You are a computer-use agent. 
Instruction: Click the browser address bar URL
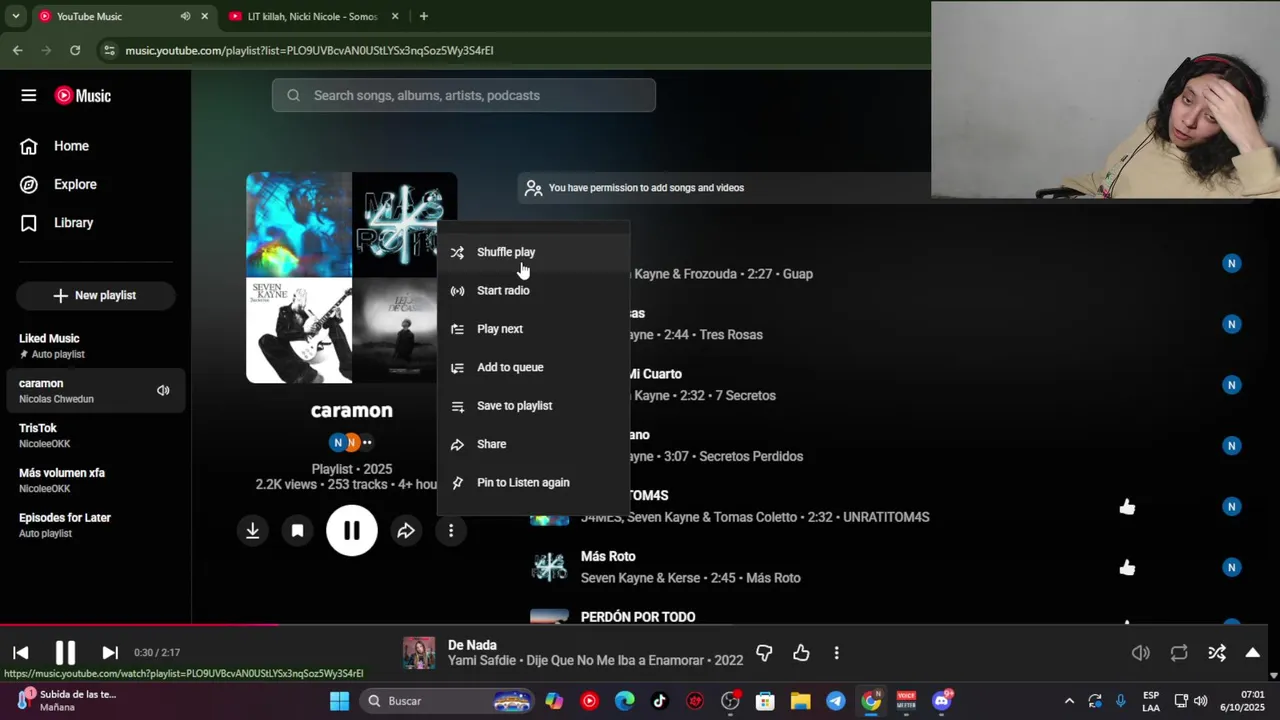309,50
